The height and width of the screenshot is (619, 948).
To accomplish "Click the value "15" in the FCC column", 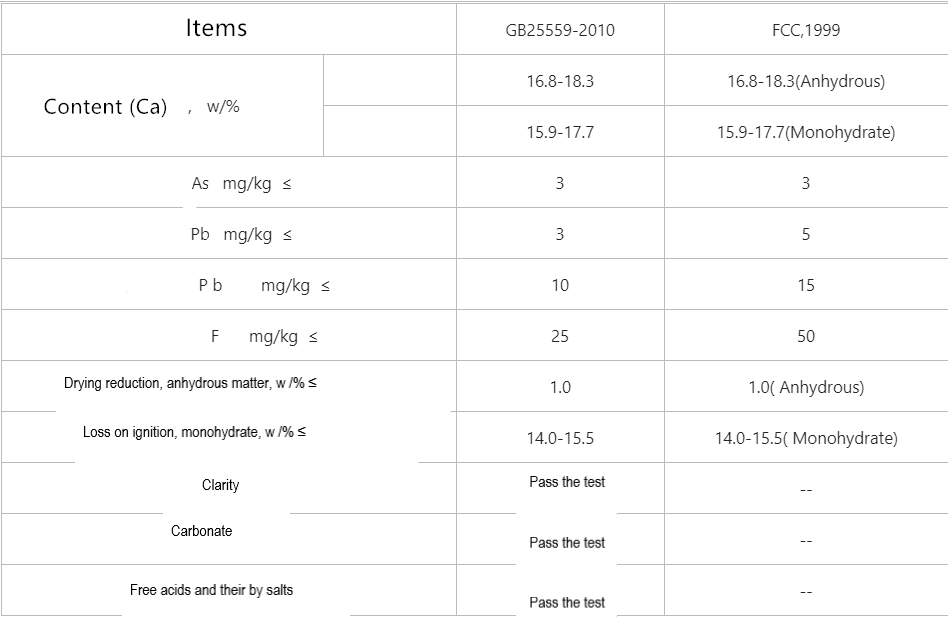I will pyautogui.click(x=806, y=285).
